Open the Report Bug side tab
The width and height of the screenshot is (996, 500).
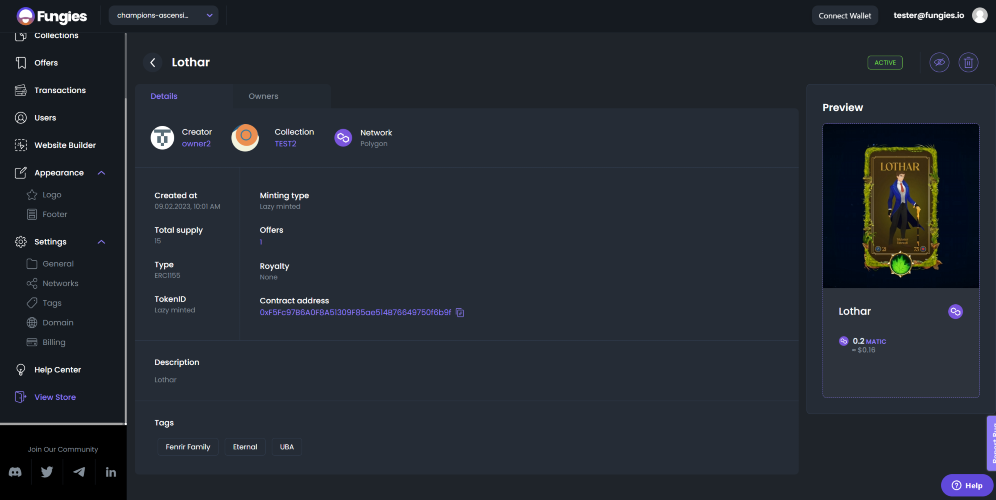point(991,443)
